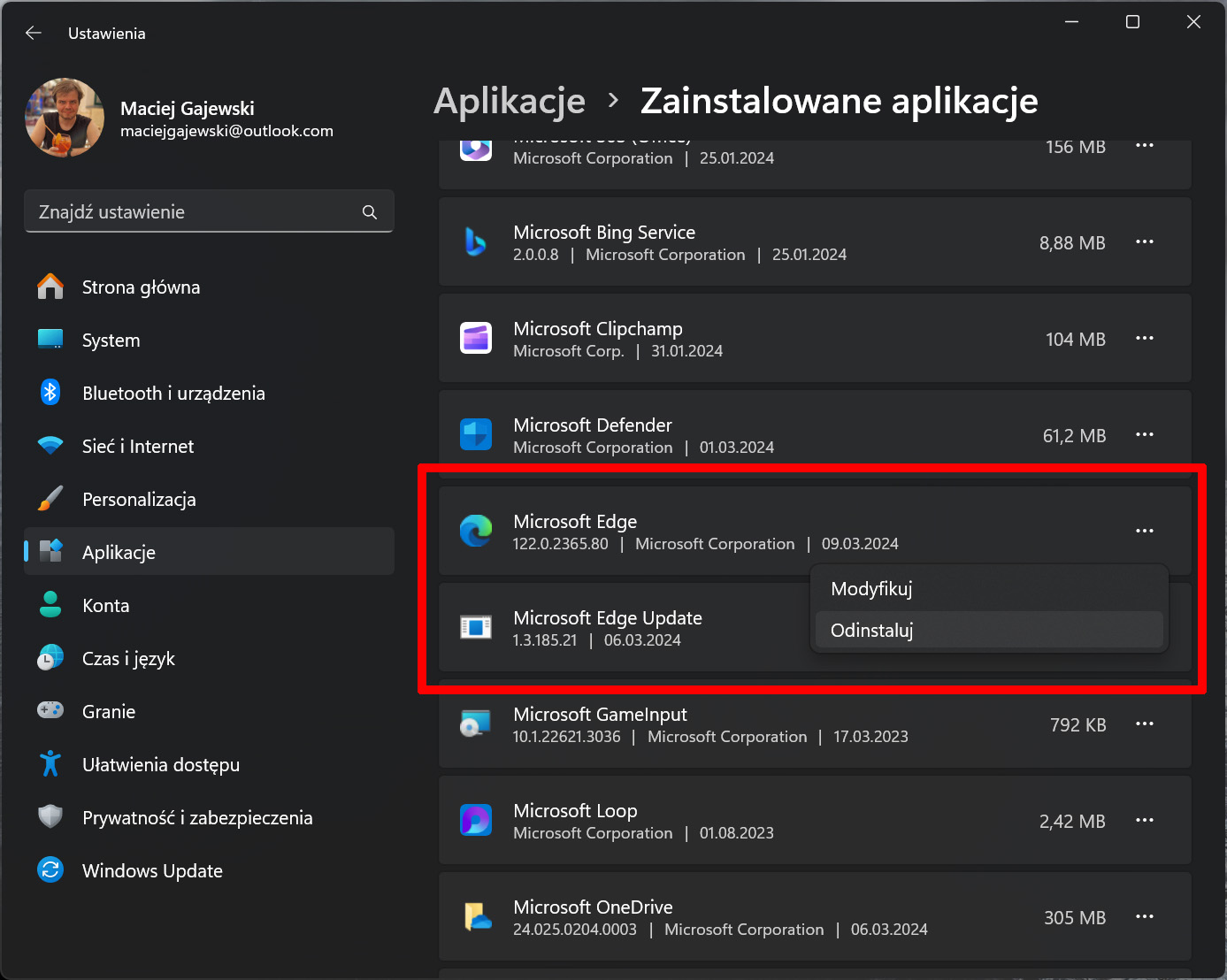The height and width of the screenshot is (980, 1227).
Task: Click the Czas i język globe-clock icon
Action: (50, 658)
